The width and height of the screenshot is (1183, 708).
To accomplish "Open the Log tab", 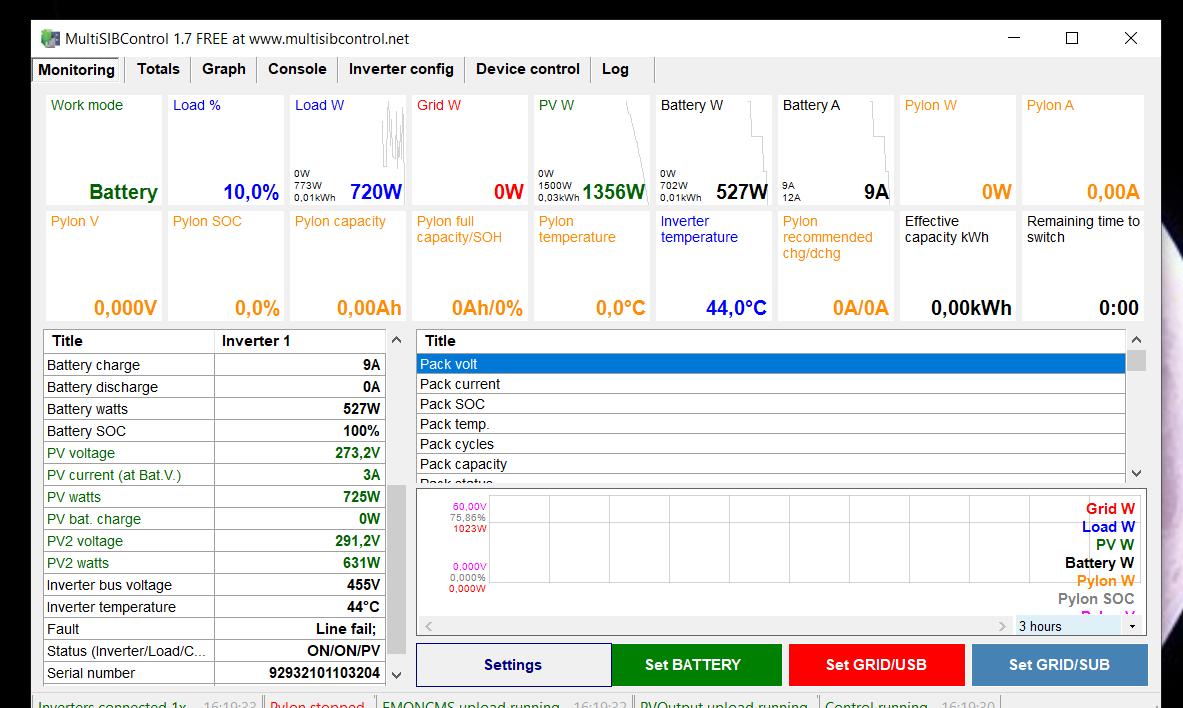I will point(615,69).
